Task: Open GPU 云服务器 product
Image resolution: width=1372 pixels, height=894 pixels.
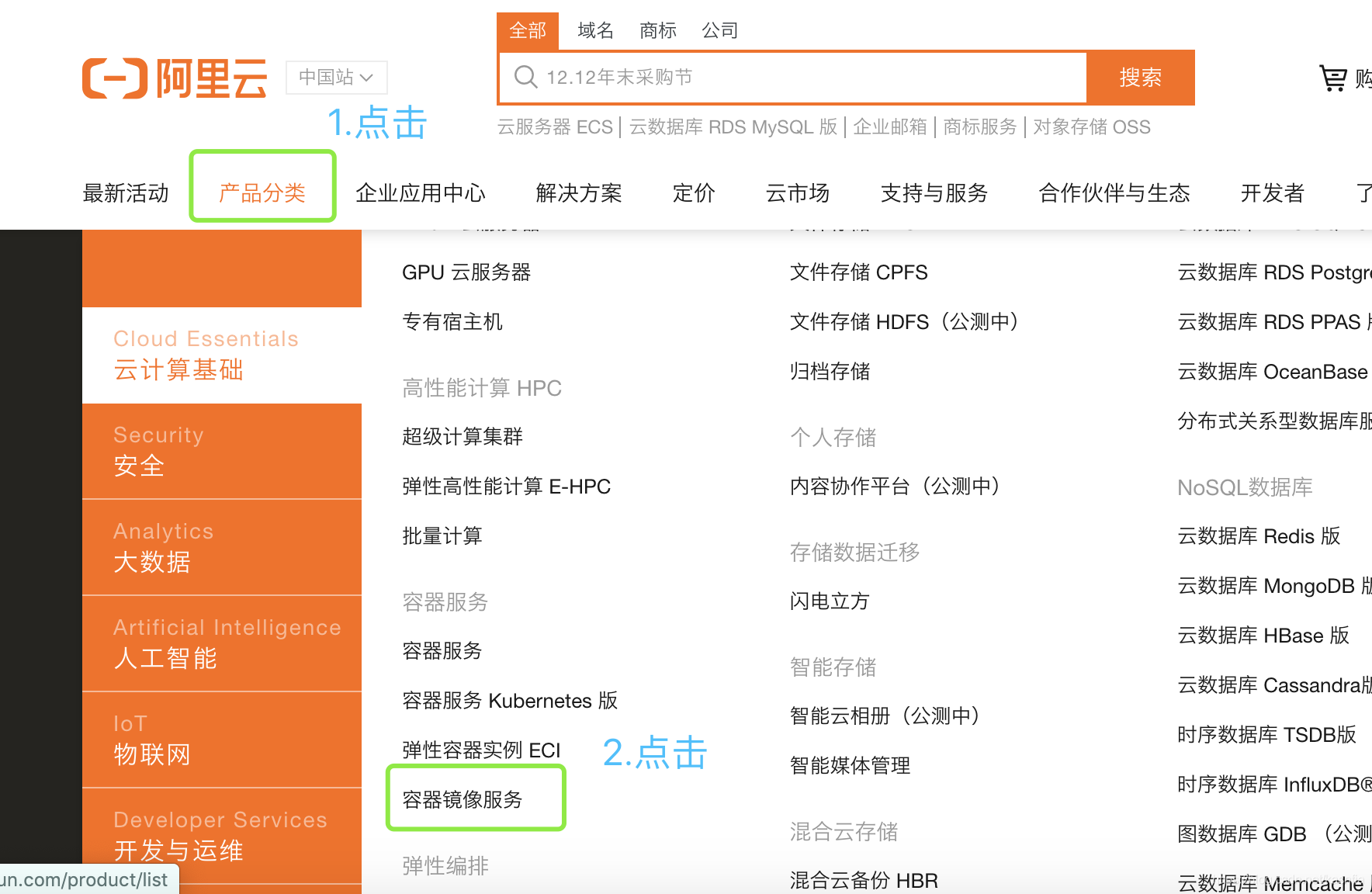Action: (x=466, y=272)
